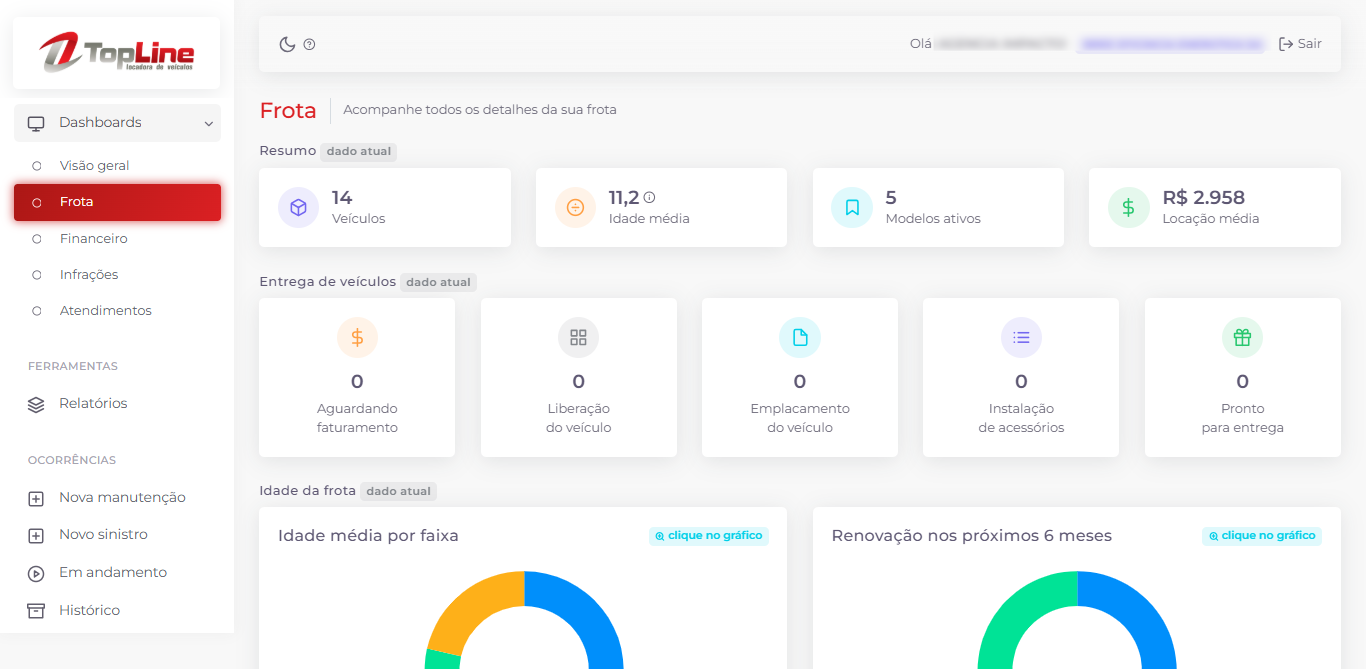Click the Histórico archive icon

click(36, 611)
